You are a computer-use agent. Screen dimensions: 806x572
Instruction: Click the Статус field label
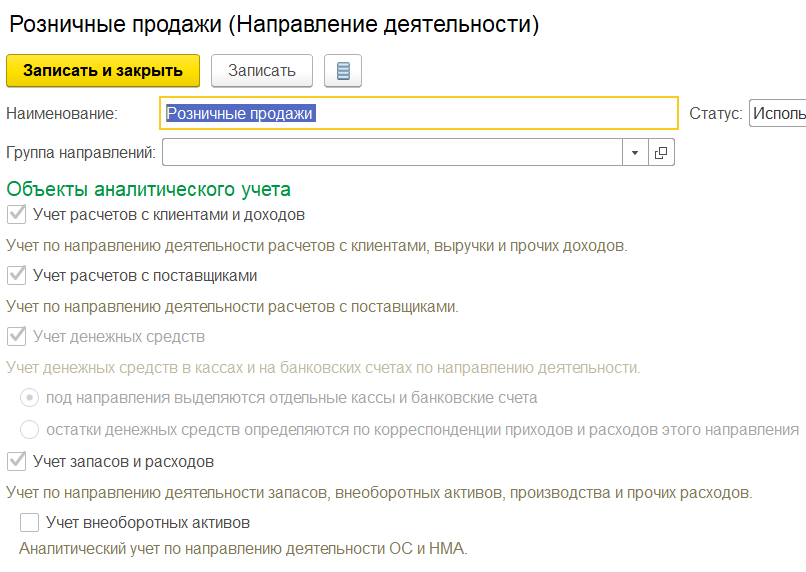coord(715,114)
